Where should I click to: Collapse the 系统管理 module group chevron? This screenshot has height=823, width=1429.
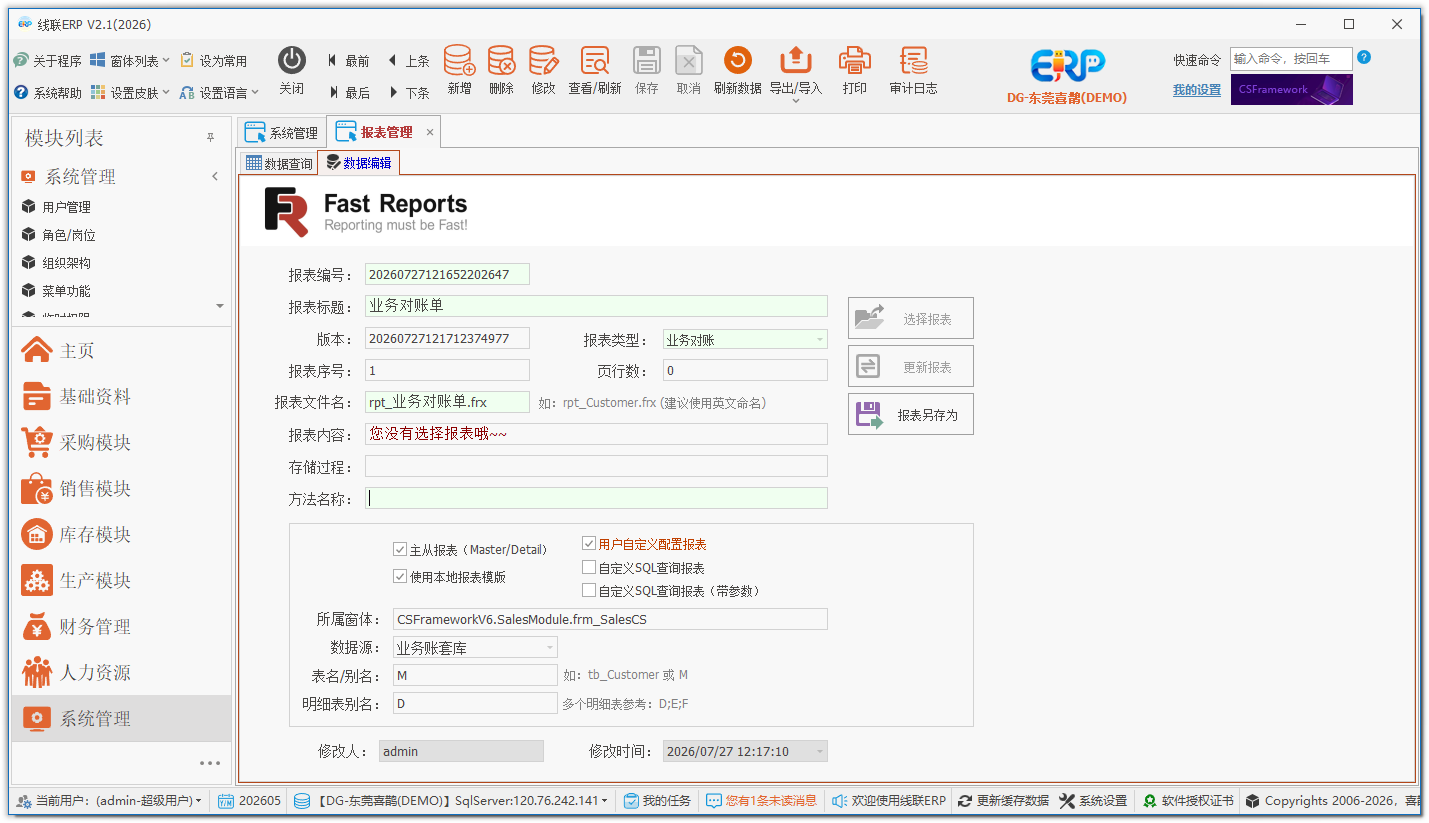[215, 177]
